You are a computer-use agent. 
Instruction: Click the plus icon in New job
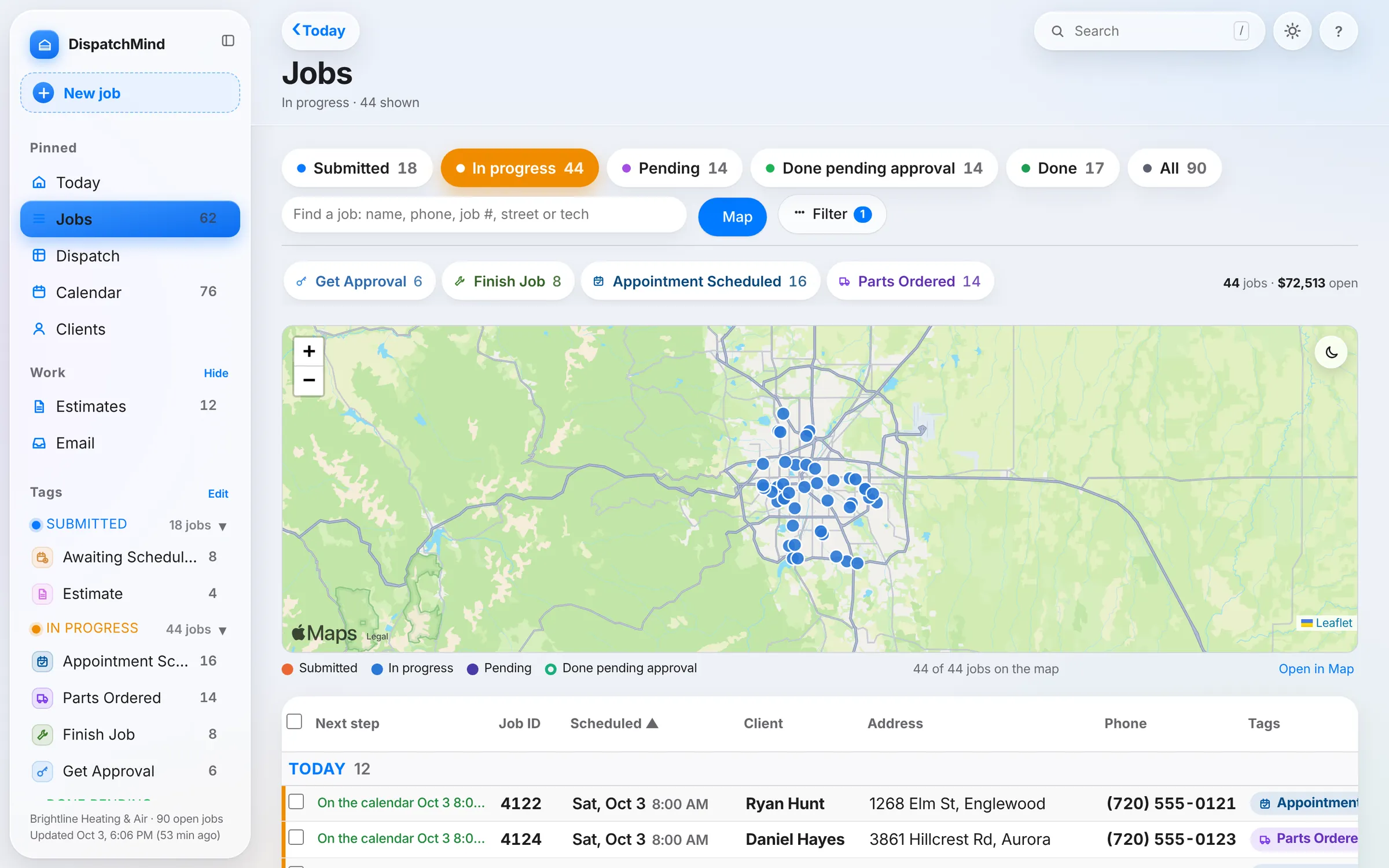(43, 93)
